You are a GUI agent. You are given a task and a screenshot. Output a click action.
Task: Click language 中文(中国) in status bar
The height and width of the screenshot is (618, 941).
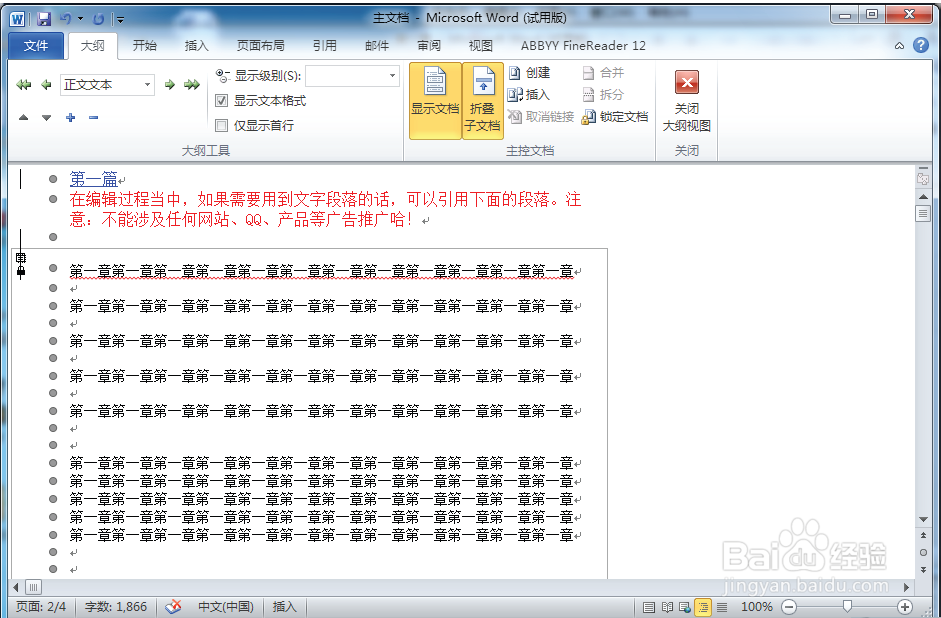coord(226,607)
